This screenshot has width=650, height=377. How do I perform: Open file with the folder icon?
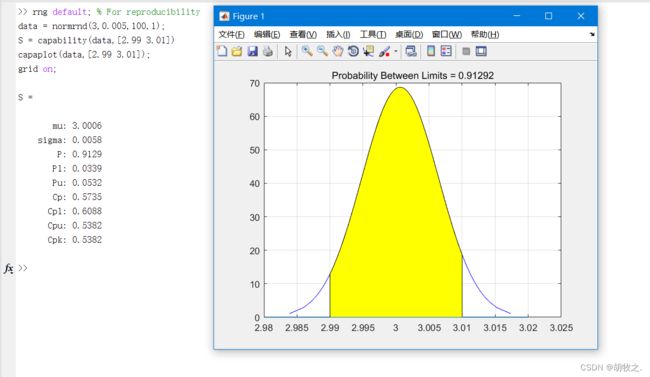pyautogui.click(x=237, y=51)
